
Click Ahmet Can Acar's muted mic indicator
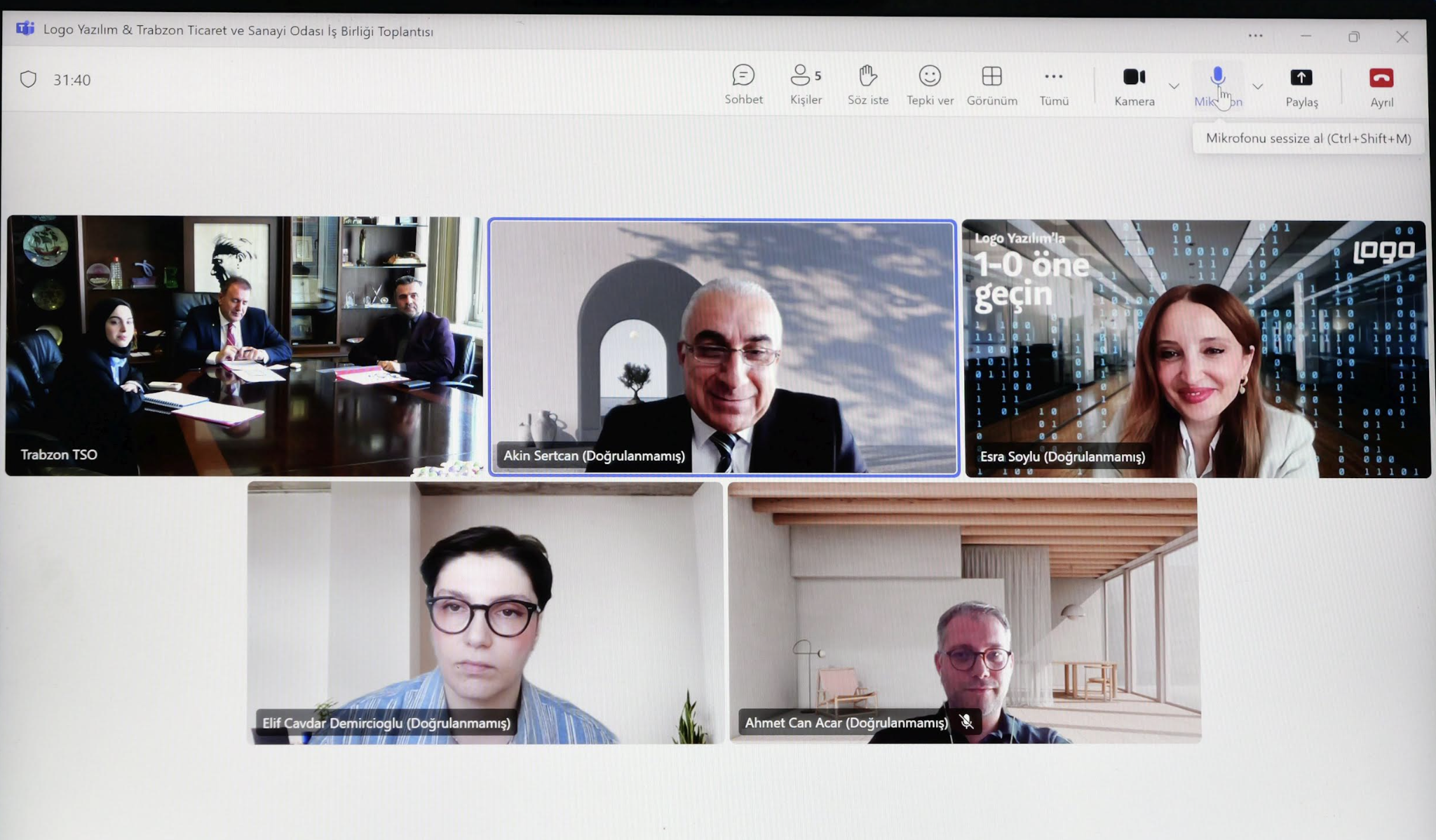click(966, 722)
